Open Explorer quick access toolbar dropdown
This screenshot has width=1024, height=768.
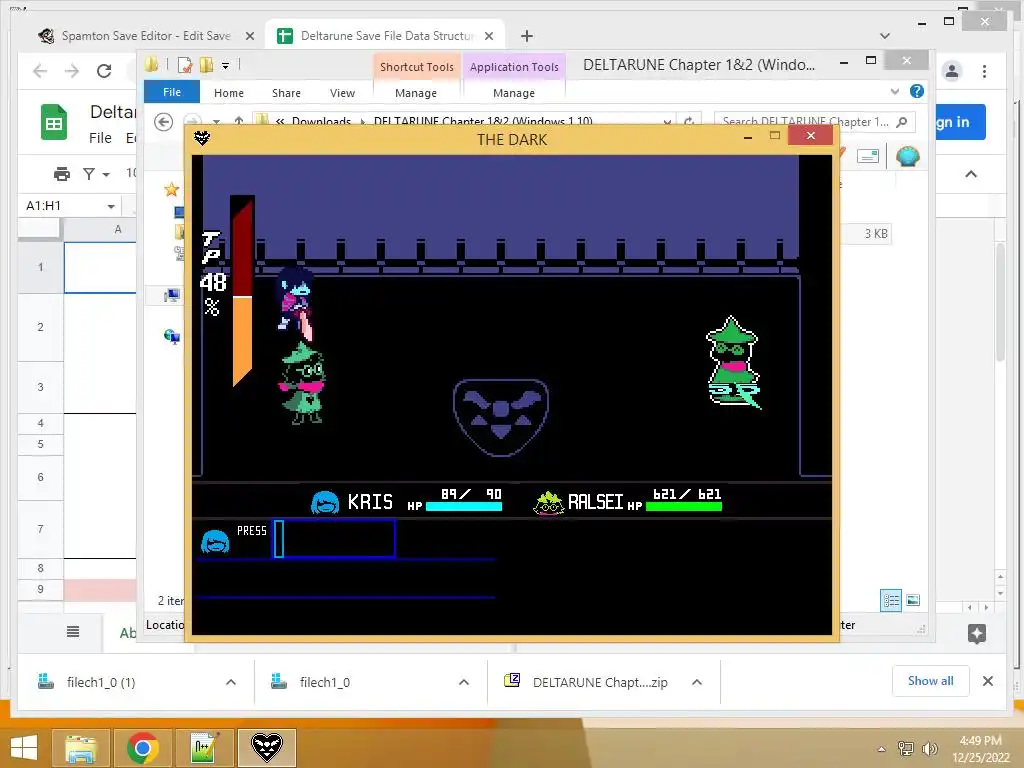tap(225, 65)
